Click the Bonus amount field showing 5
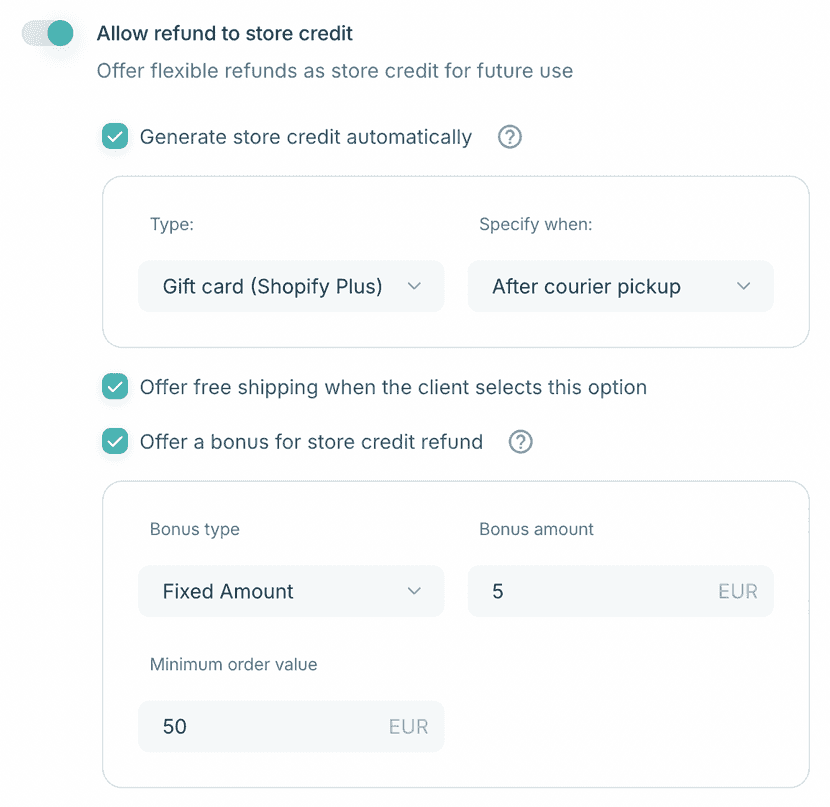Screen dimensions: 830x807 (590, 591)
